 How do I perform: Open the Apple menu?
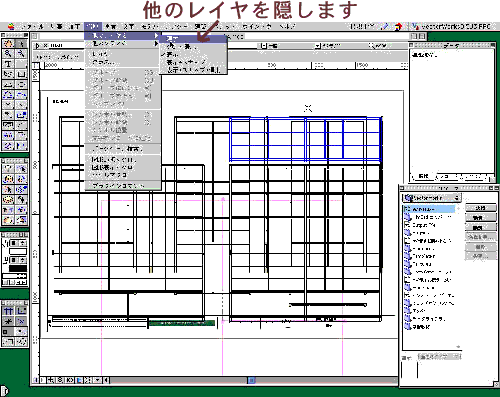point(11,27)
